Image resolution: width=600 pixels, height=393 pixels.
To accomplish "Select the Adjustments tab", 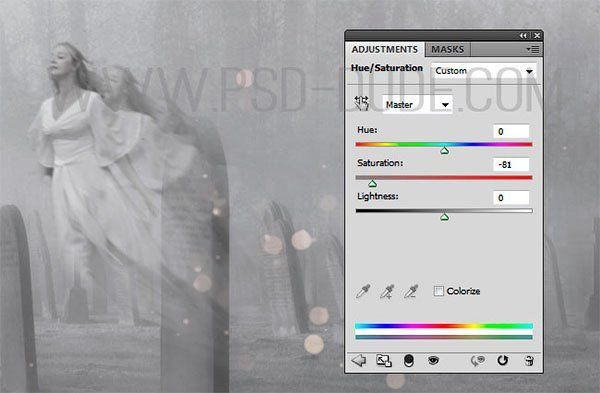I will [x=385, y=49].
